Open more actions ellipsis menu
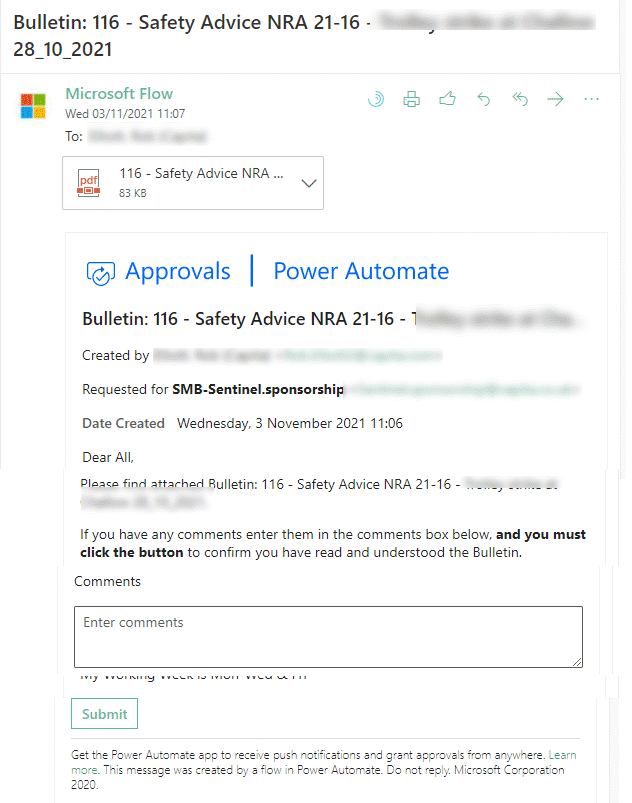The height and width of the screenshot is (803, 632). [x=592, y=99]
